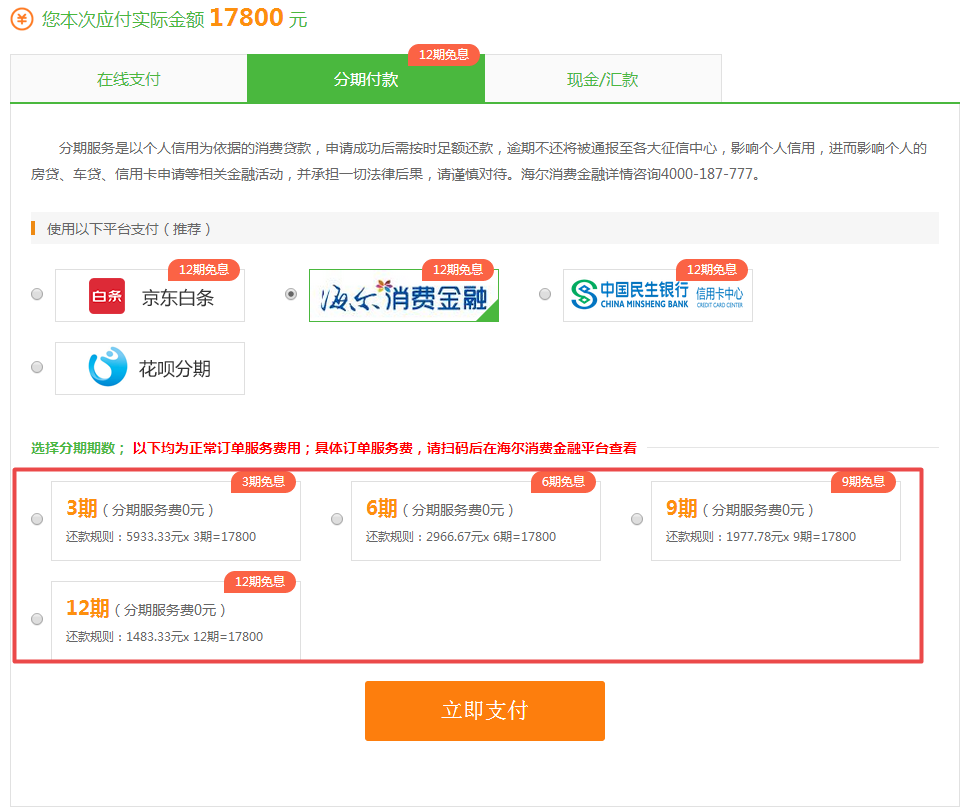Select the 海尔消费金融 radio button
The width and height of the screenshot is (964, 811).
click(291, 294)
